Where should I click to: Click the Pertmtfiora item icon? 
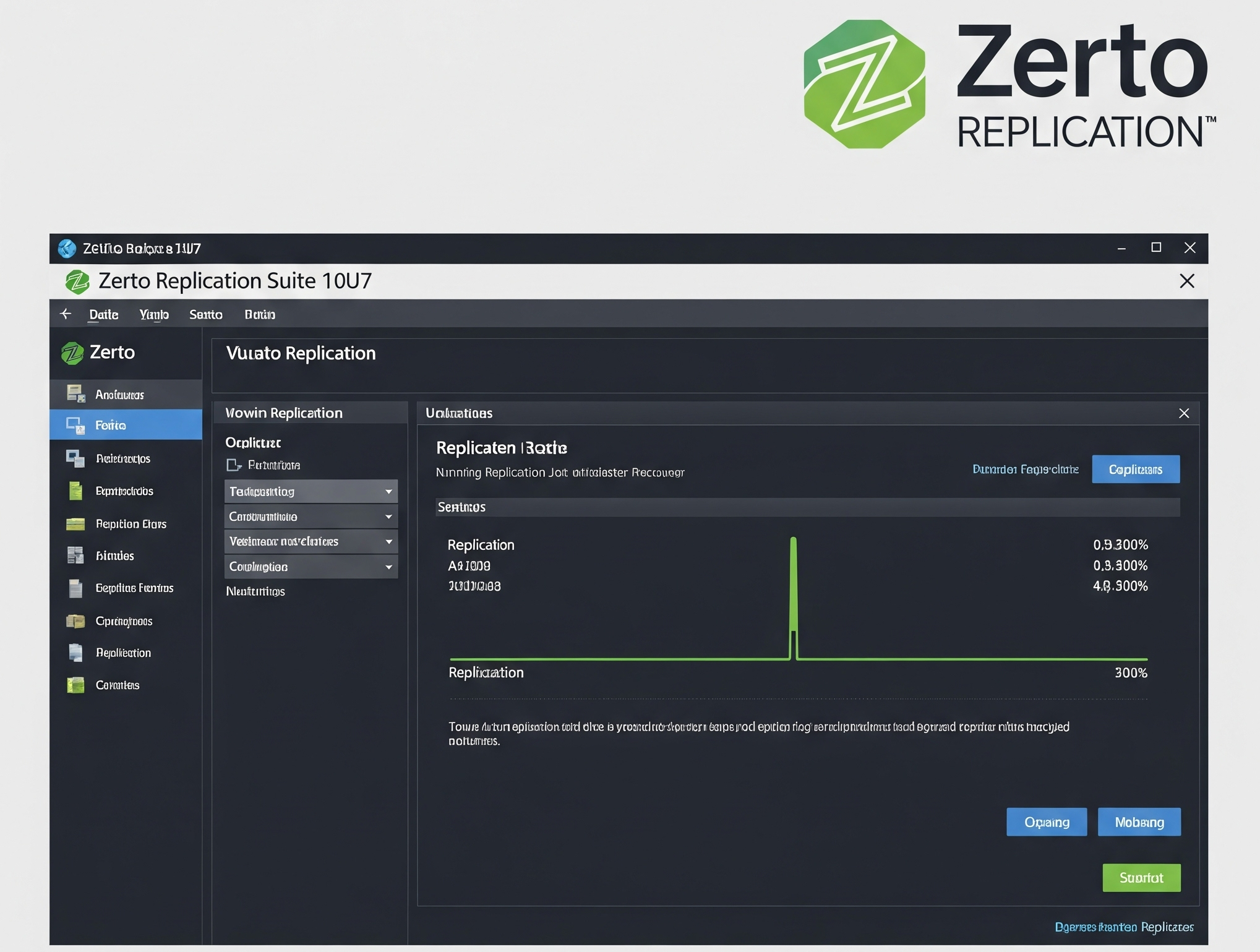coord(234,465)
